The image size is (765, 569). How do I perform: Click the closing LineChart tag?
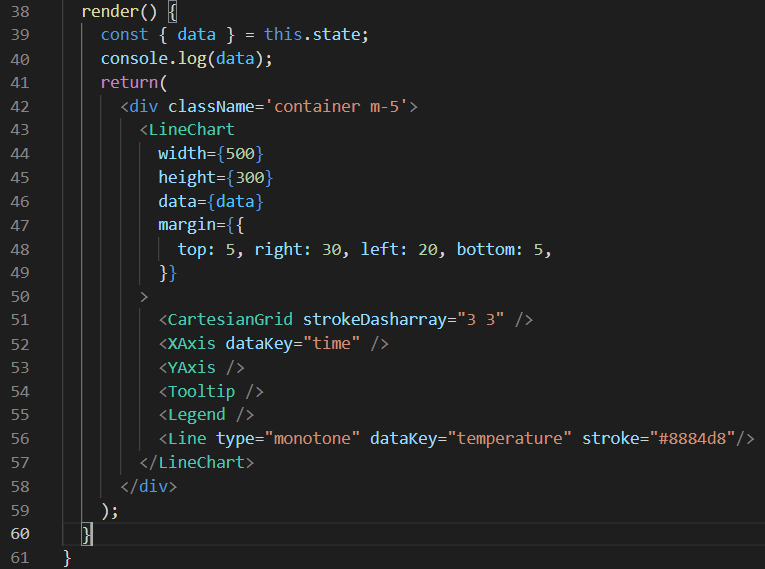point(197,462)
